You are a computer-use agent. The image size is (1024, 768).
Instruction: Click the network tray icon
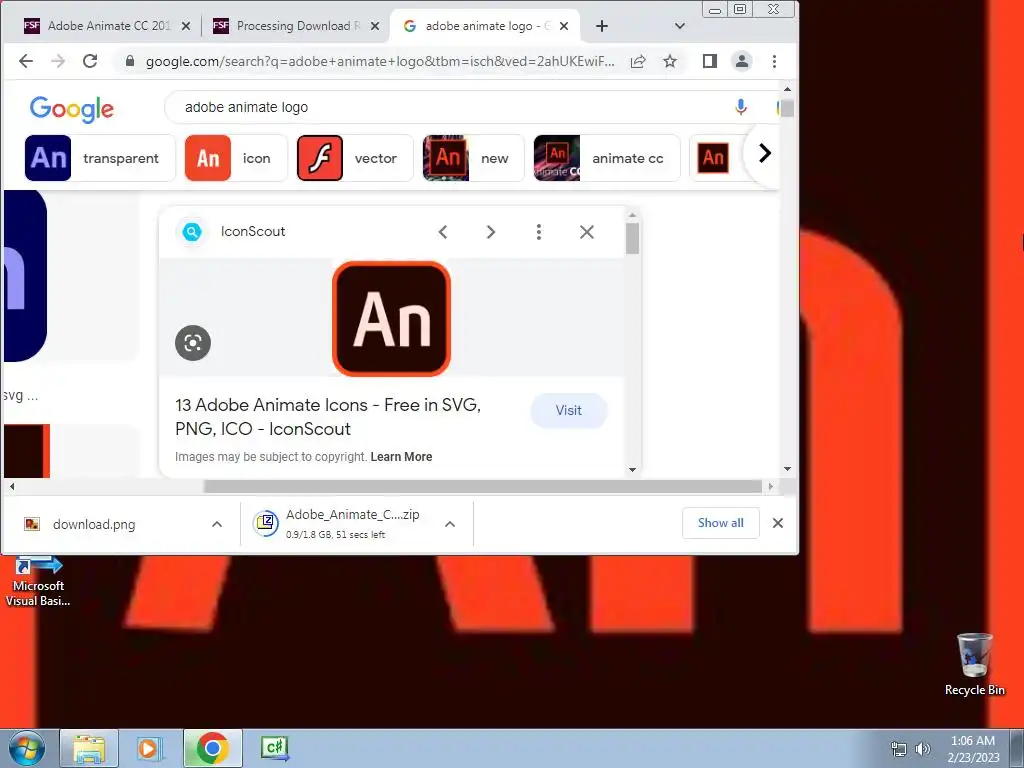tap(899, 749)
